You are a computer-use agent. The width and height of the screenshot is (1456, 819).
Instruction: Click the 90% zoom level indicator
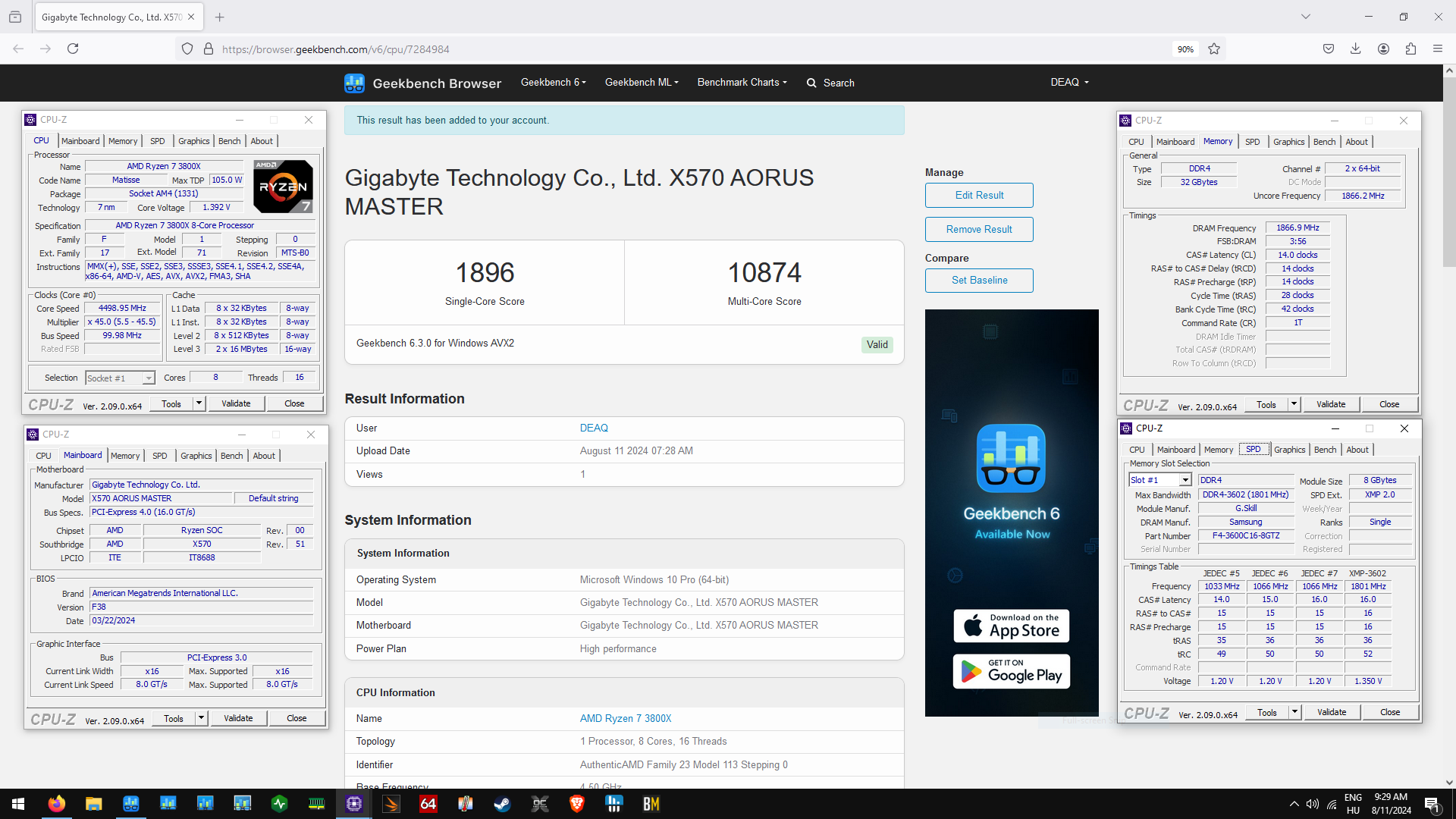(x=1185, y=49)
